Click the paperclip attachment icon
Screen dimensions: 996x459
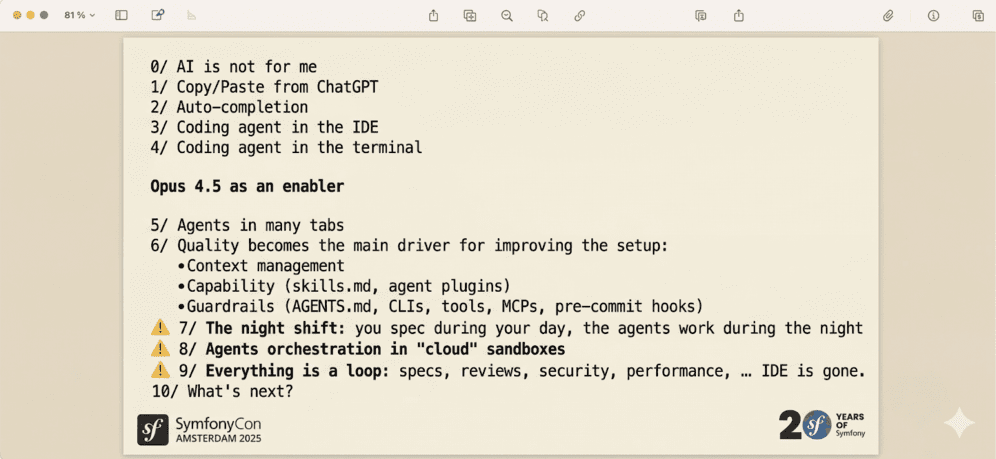(x=887, y=16)
